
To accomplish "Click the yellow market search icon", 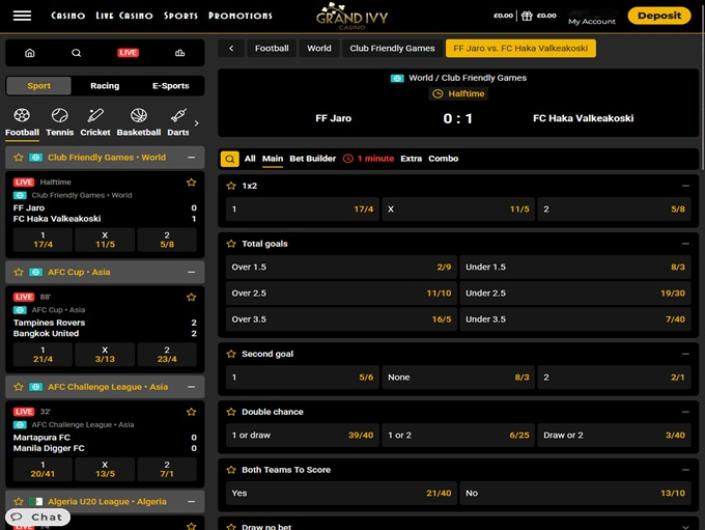I will [x=230, y=158].
